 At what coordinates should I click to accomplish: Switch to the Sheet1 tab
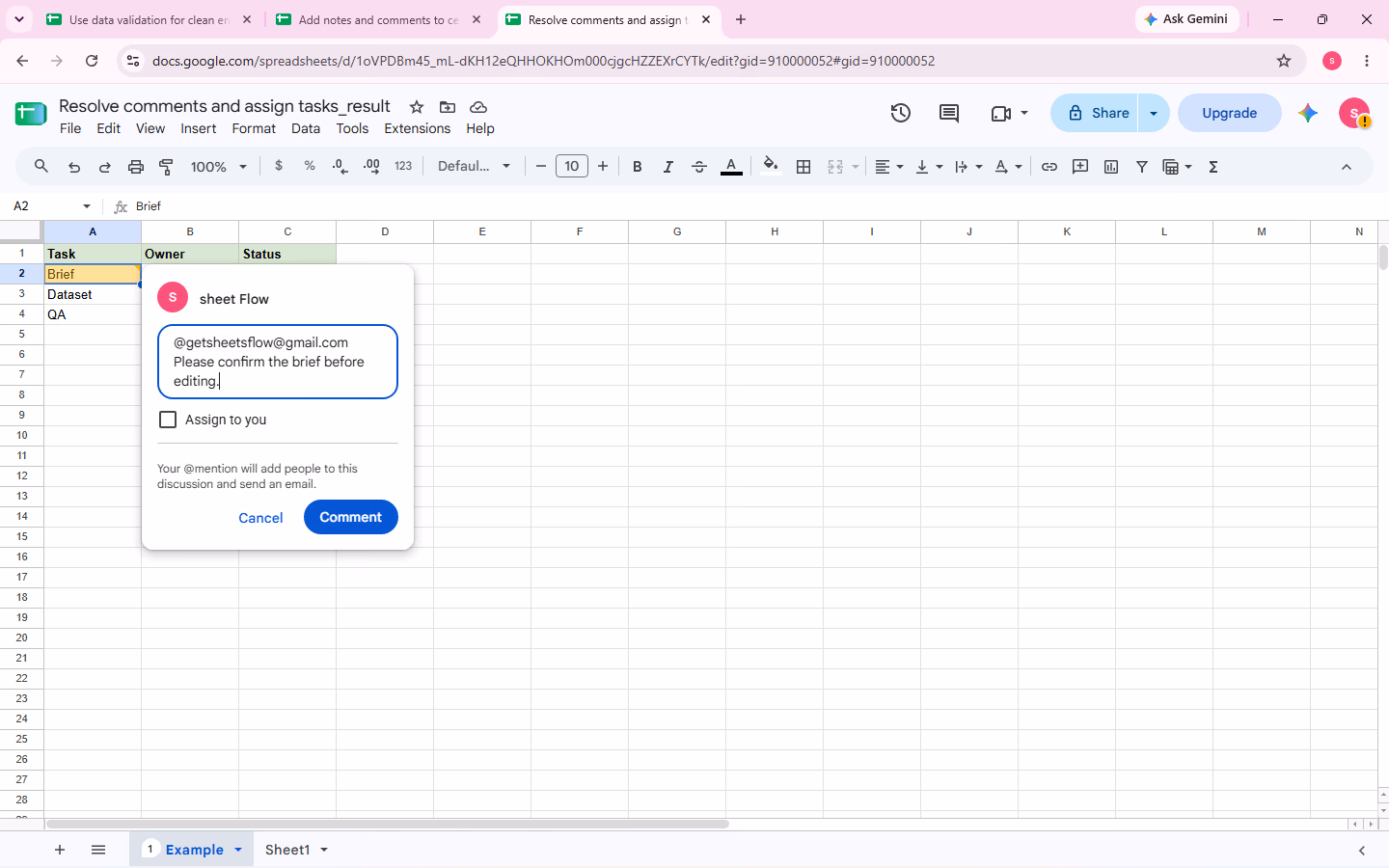pos(287,850)
